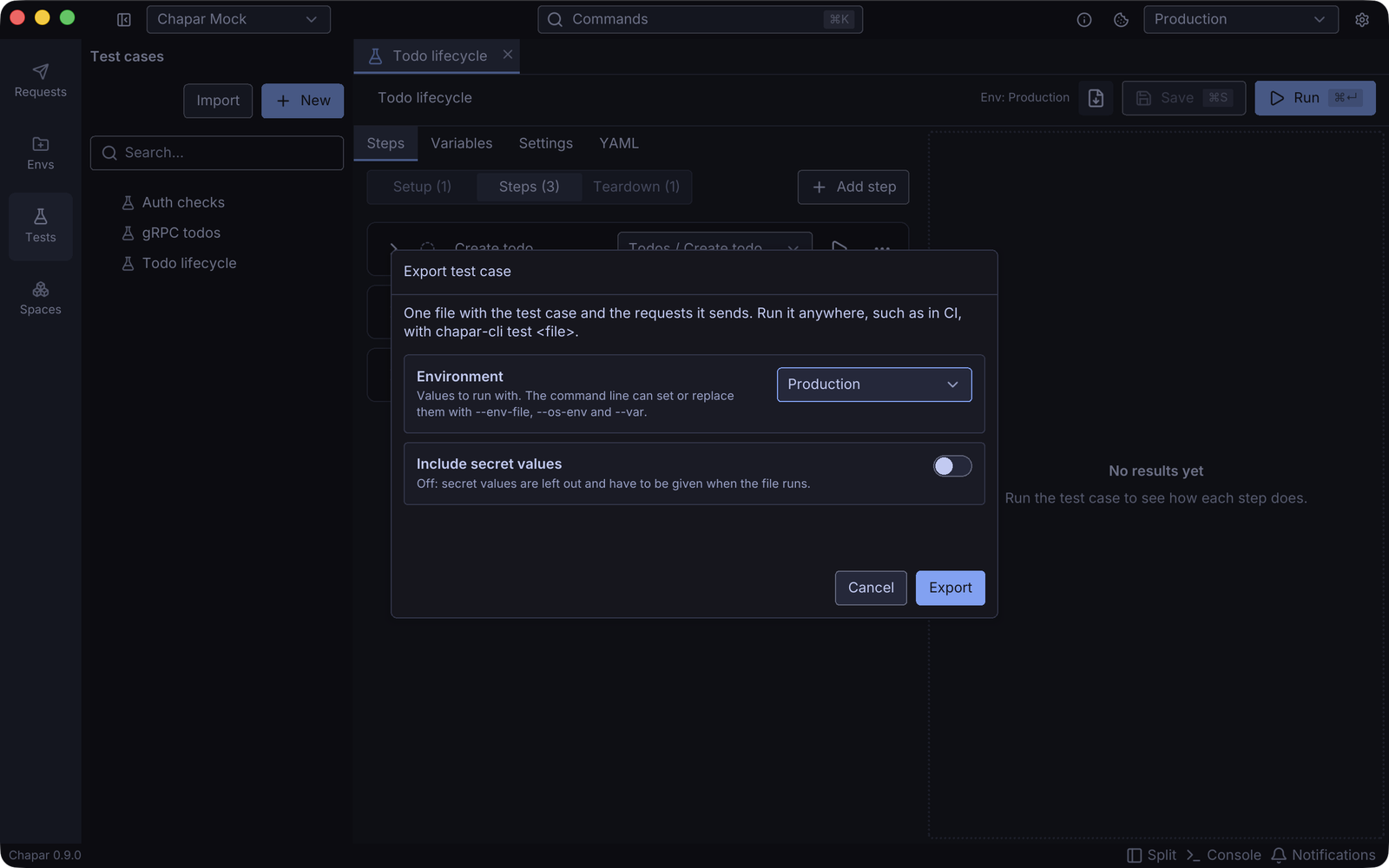The width and height of the screenshot is (1389, 868).
Task: Switch to the Settings tab
Action: point(545,143)
